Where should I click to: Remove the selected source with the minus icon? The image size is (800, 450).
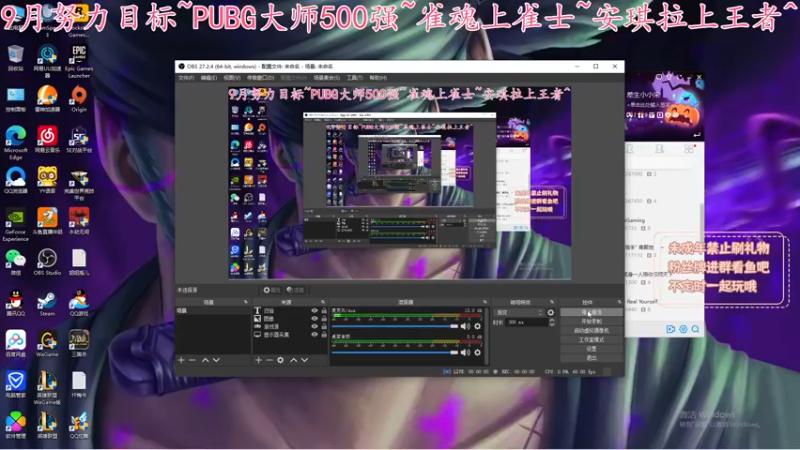click(269, 360)
